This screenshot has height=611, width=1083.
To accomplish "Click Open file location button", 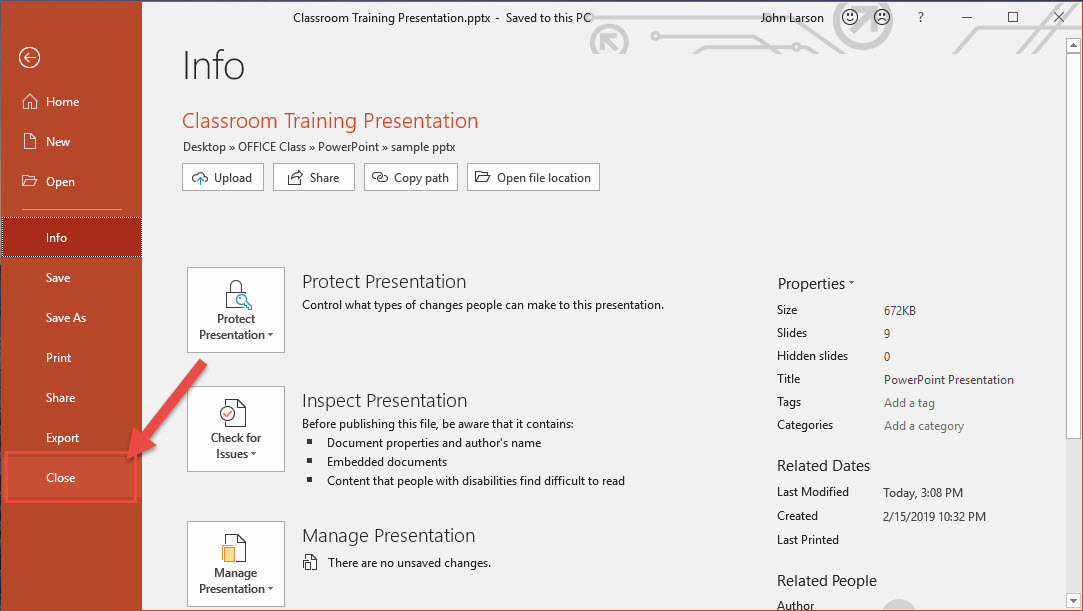I will tap(533, 178).
